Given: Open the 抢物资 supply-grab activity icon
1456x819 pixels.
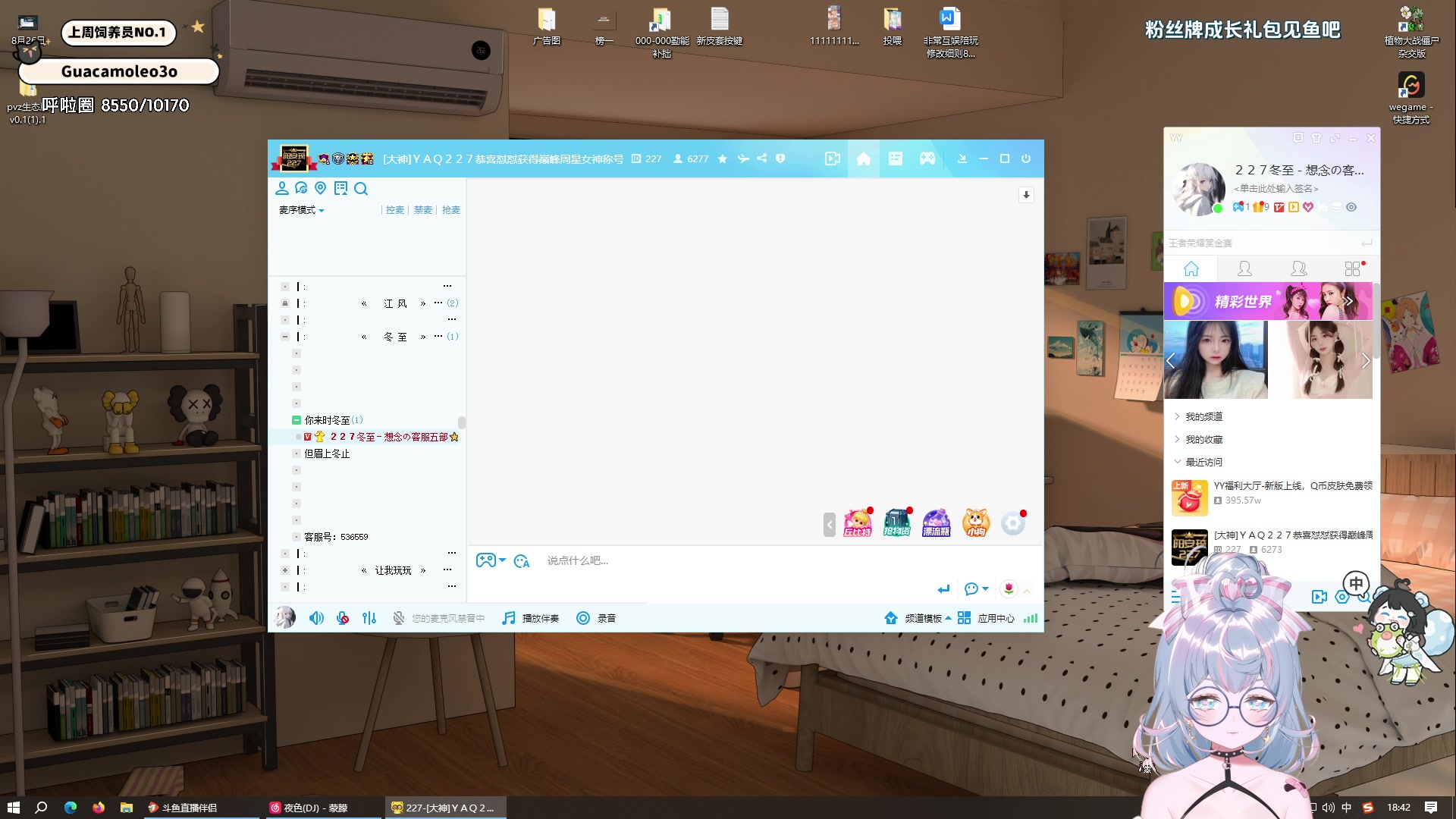Looking at the screenshot, I should [897, 523].
